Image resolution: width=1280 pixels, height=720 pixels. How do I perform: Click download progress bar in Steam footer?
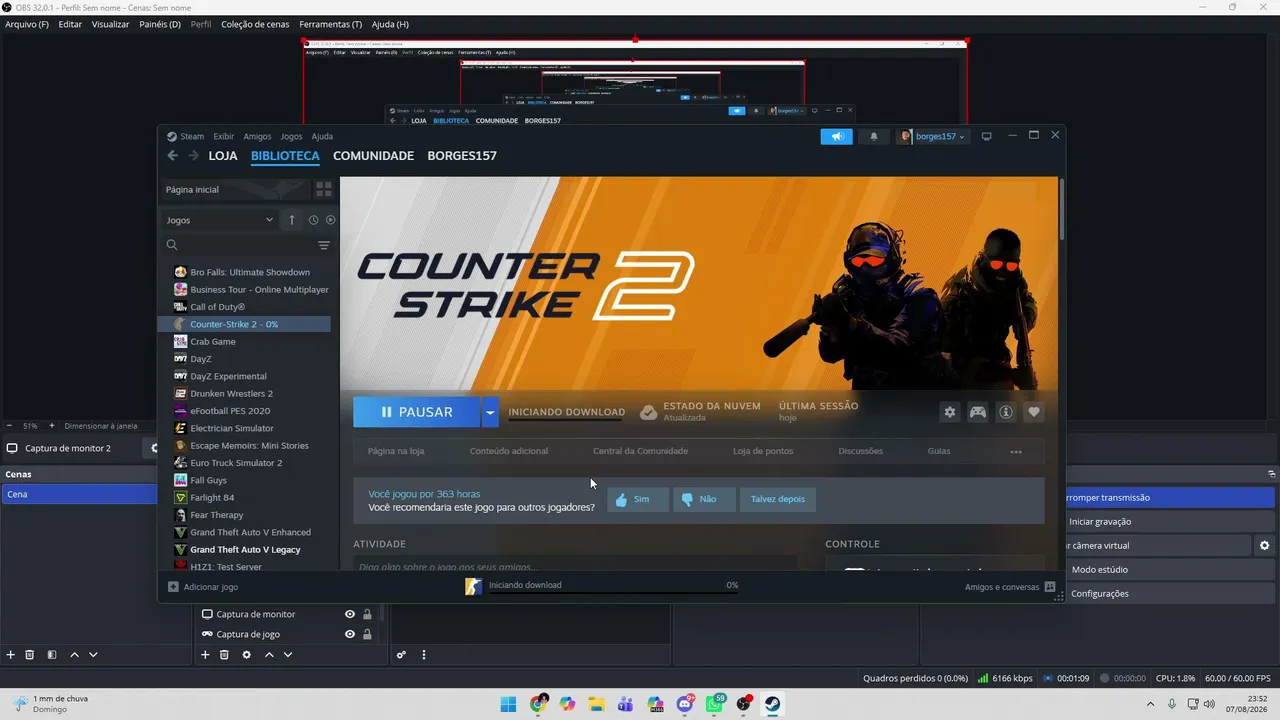coord(613,592)
